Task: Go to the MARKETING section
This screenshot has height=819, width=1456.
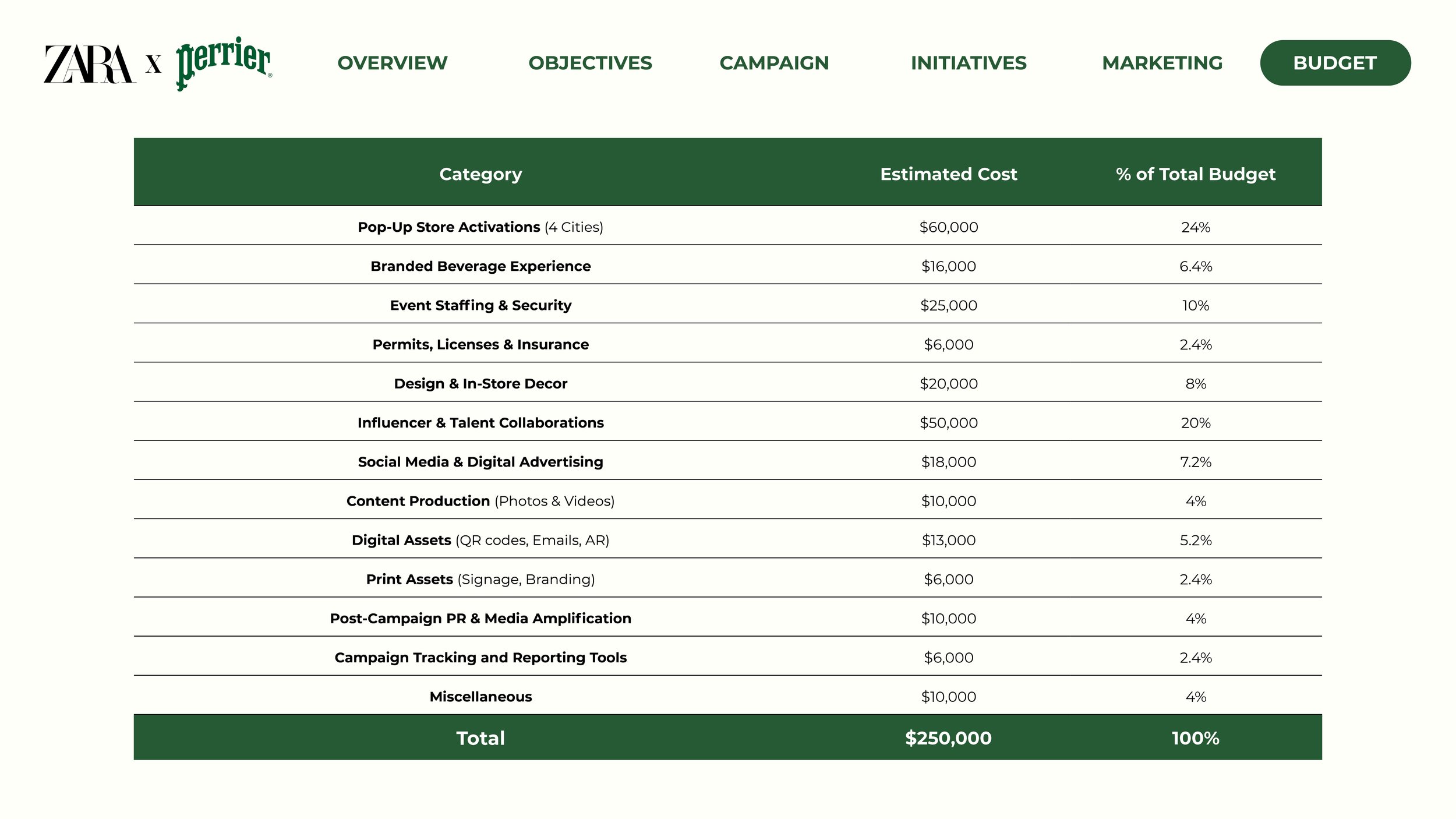Action: click(1162, 63)
